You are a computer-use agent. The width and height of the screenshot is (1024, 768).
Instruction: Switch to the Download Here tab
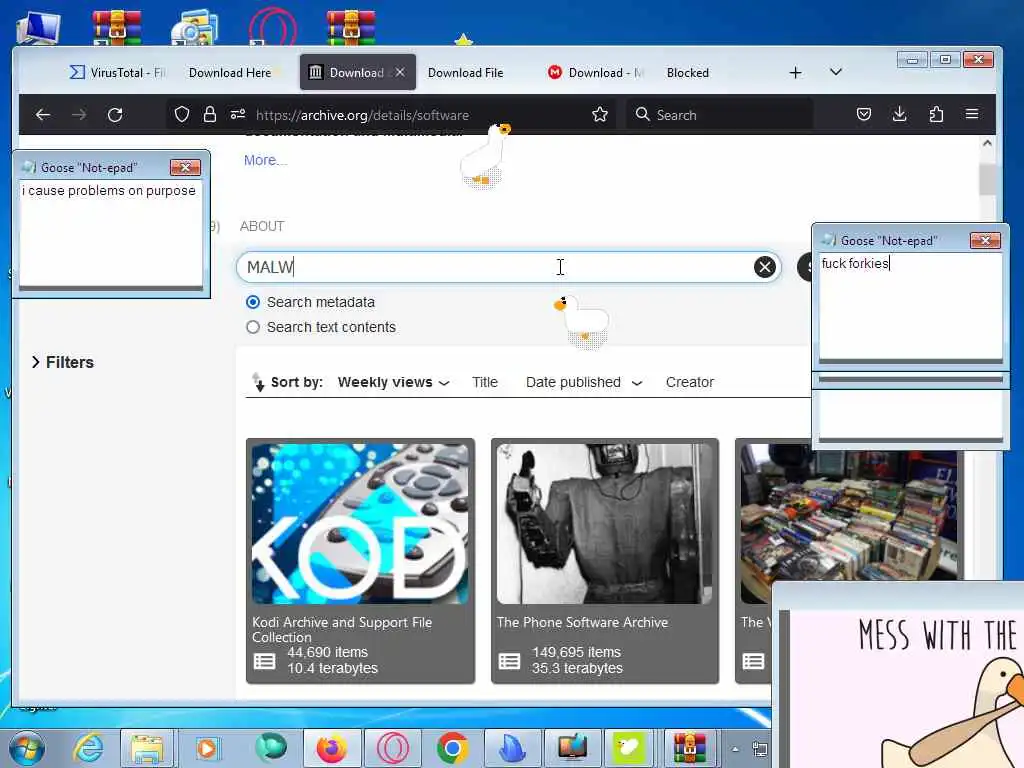click(230, 72)
